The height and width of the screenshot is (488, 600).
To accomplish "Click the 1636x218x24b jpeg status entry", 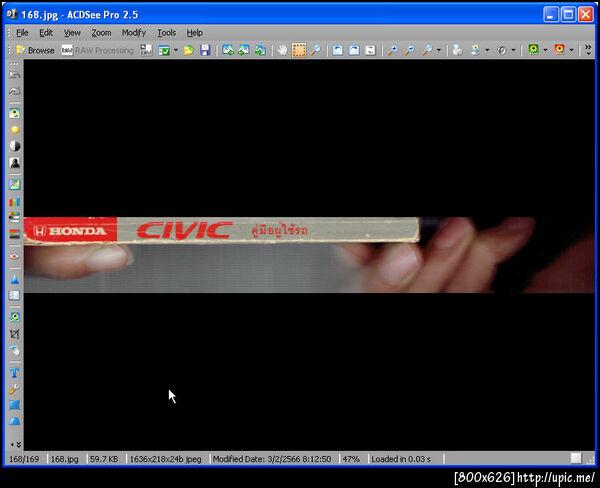I will click(x=166, y=459).
